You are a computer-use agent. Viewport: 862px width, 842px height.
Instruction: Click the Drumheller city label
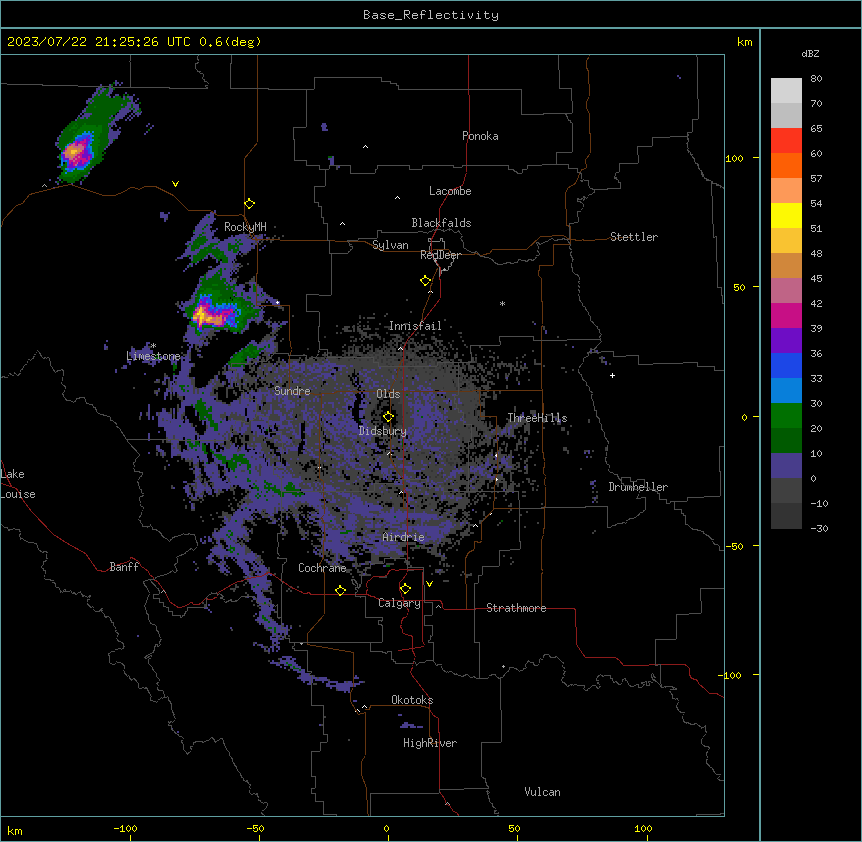(x=638, y=487)
